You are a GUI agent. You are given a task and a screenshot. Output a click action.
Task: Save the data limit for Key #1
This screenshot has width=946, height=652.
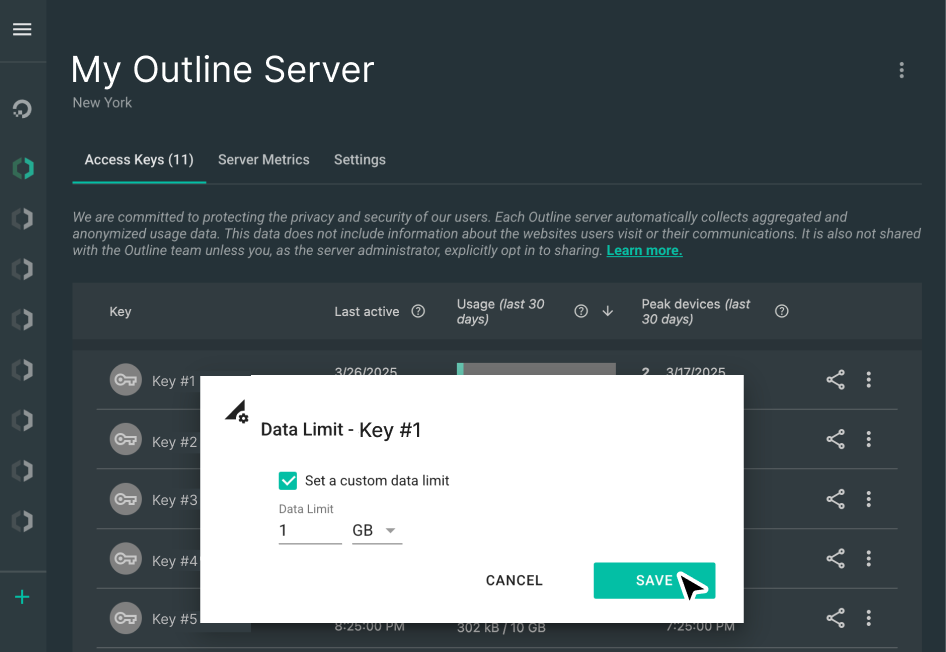coord(654,580)
